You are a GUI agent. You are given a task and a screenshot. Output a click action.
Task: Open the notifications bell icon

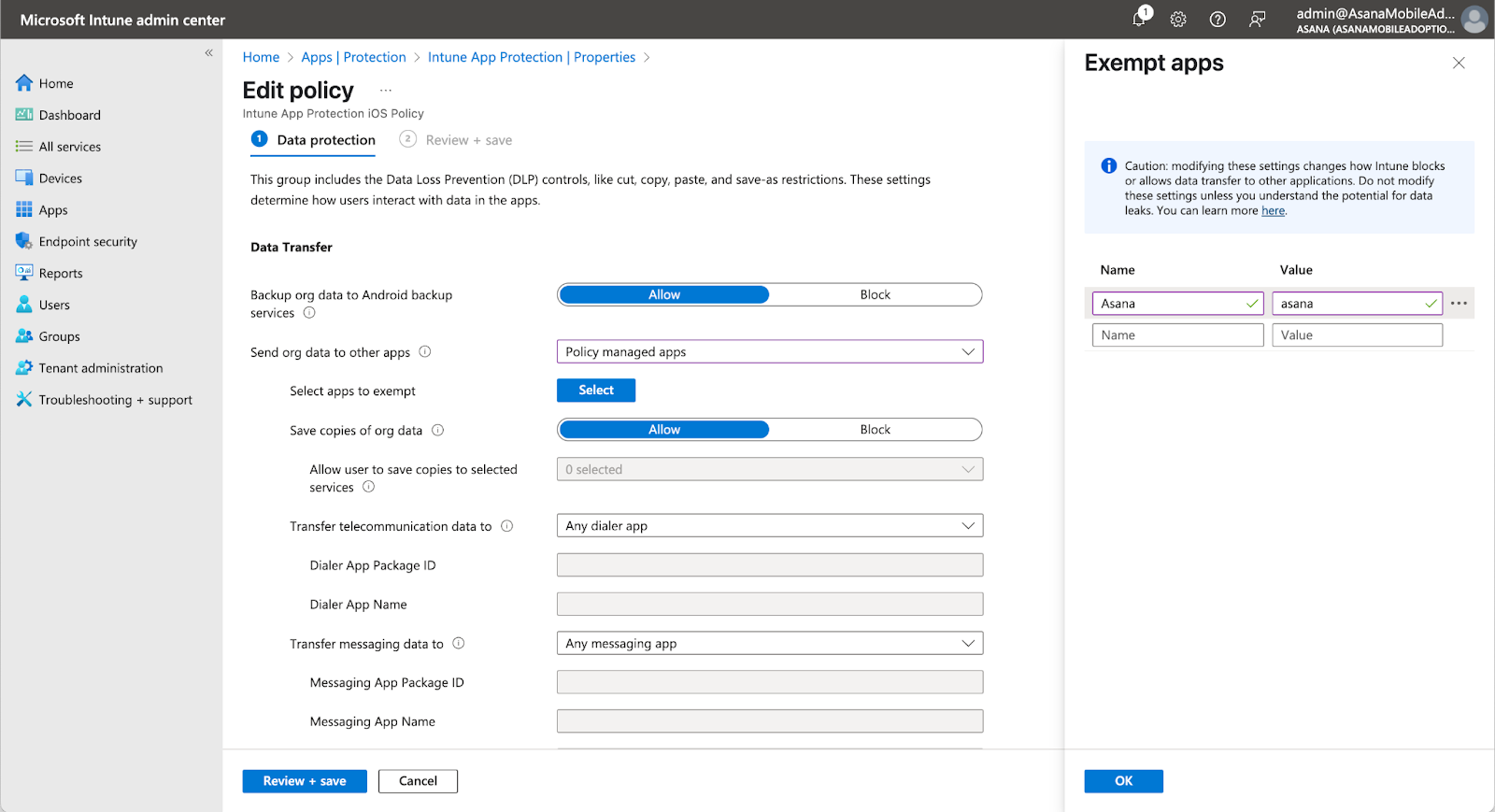click(x=1140, y=19)
